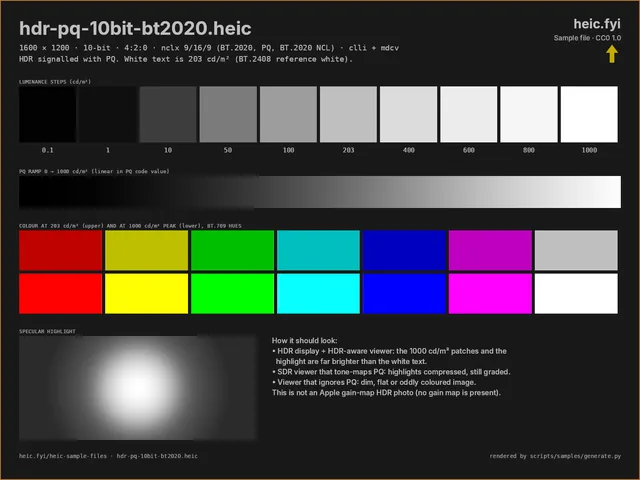640x480 pixels.
Task: Select the bright red swatch in lower row
Action: click(60, 293)
